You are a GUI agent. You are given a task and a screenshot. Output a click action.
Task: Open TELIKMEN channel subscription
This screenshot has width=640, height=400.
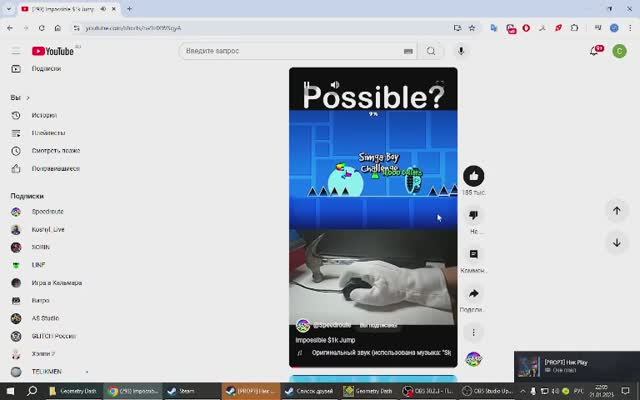[x=45, y=372]
